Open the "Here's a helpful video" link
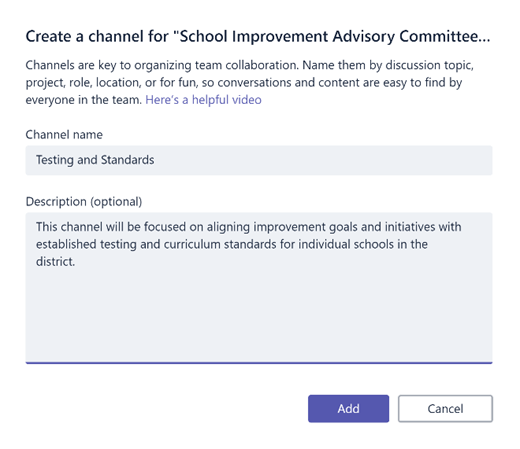 pyautogui.click(x=203, y=100)
